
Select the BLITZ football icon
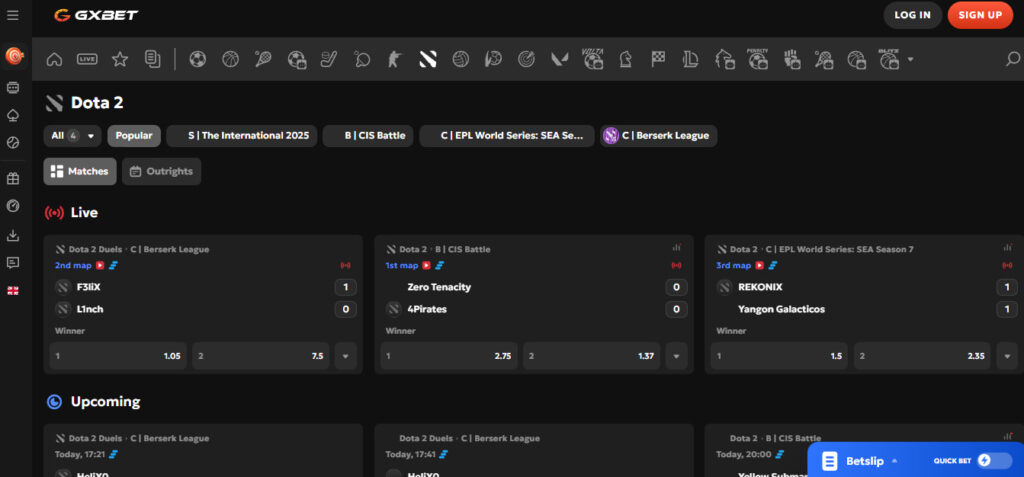889,59
